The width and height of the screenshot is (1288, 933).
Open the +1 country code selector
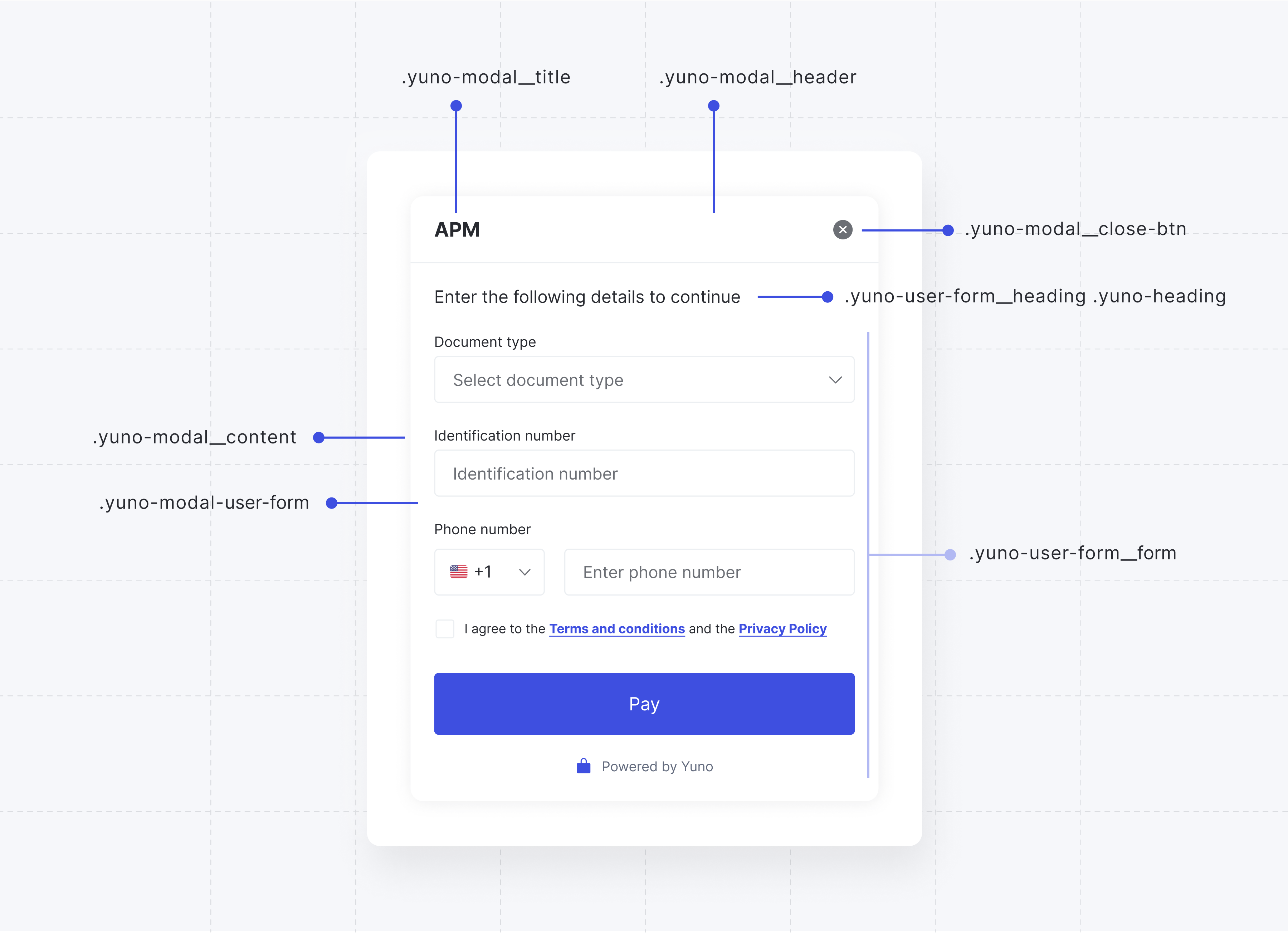pos(489,572)
